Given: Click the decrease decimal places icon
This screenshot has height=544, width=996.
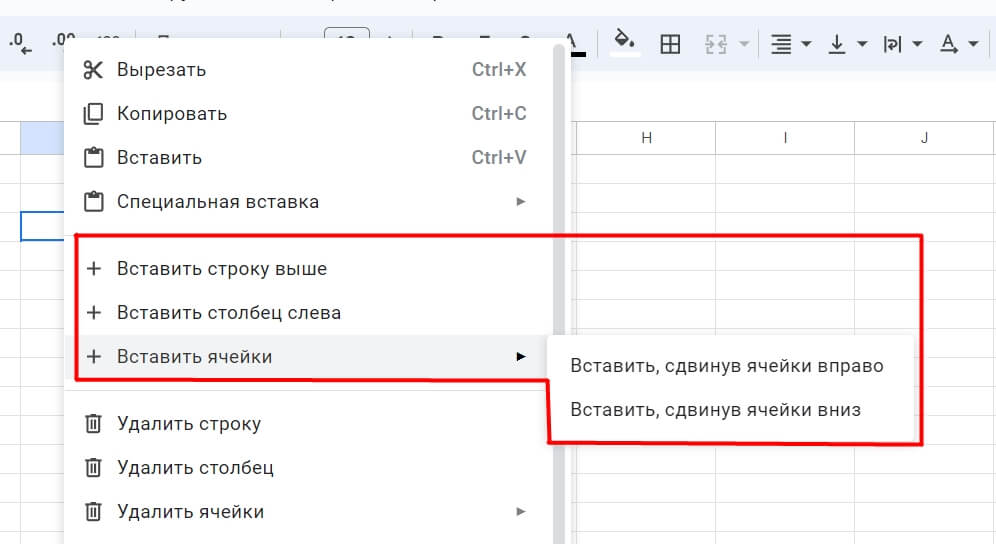Looking at the screenshot, I should (x=20, y=44).
